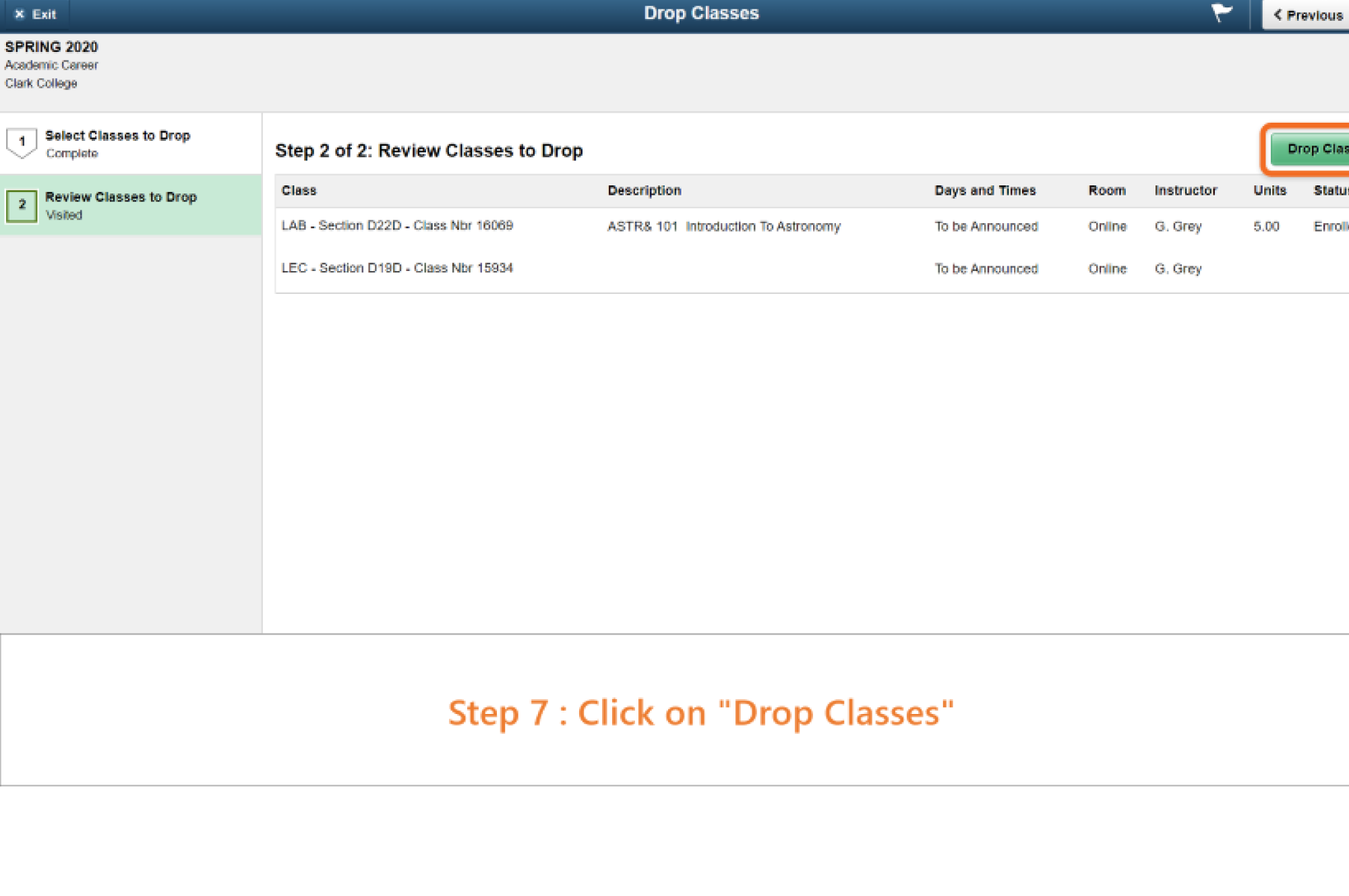
Task: Select LAB Section D22D class row
Action: [x=397, y=226]
